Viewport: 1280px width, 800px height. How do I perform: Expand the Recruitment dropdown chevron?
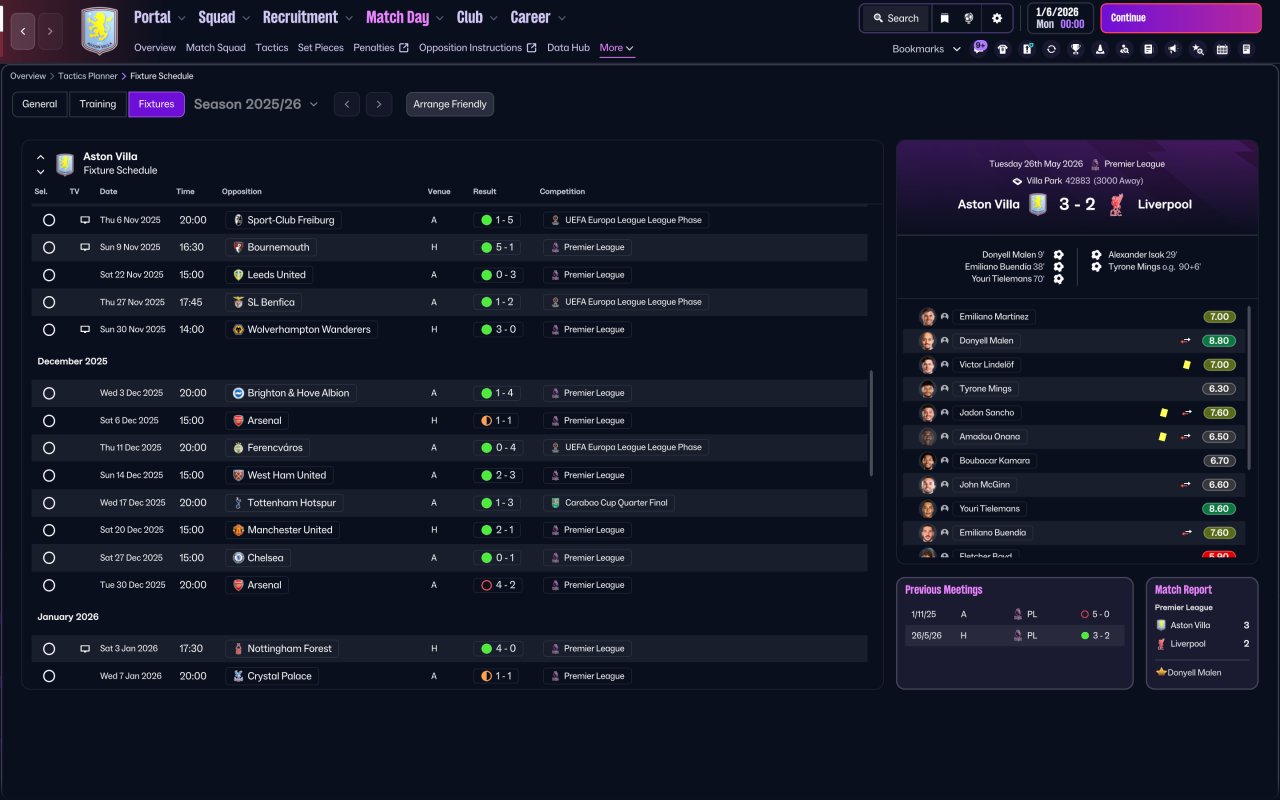click(x=348, y=18)
